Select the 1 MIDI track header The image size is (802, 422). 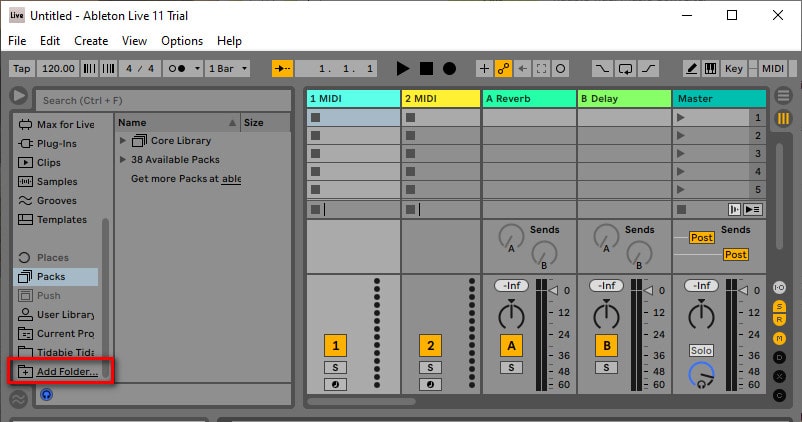(353, 99)
